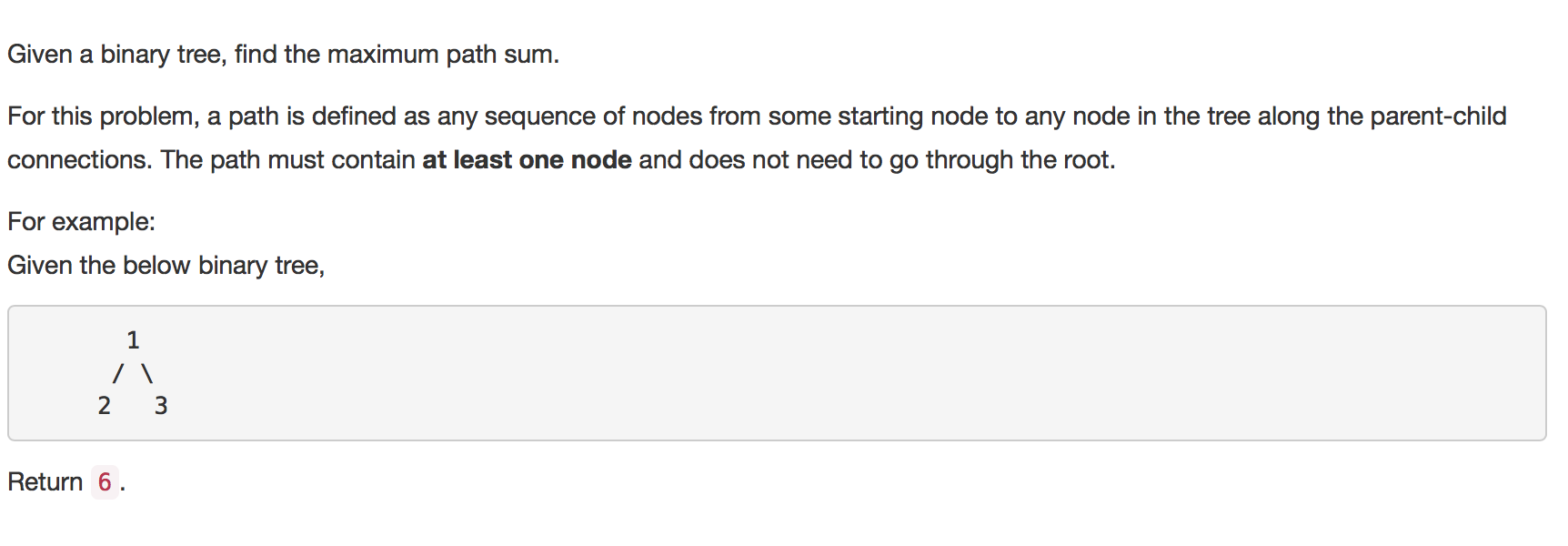Click the "For example:" line
The width and height of the screenshot is (1568, 546).
coord(82,222)
